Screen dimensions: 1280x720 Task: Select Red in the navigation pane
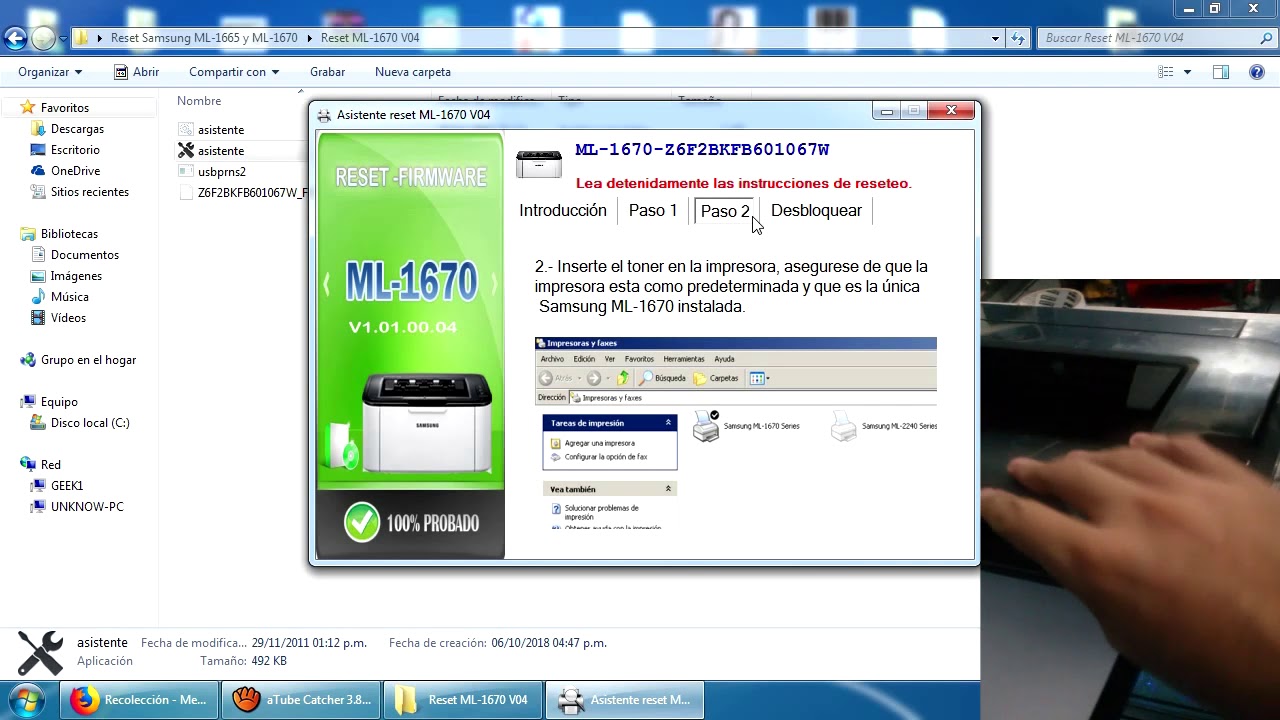click(x=50, y=465)
